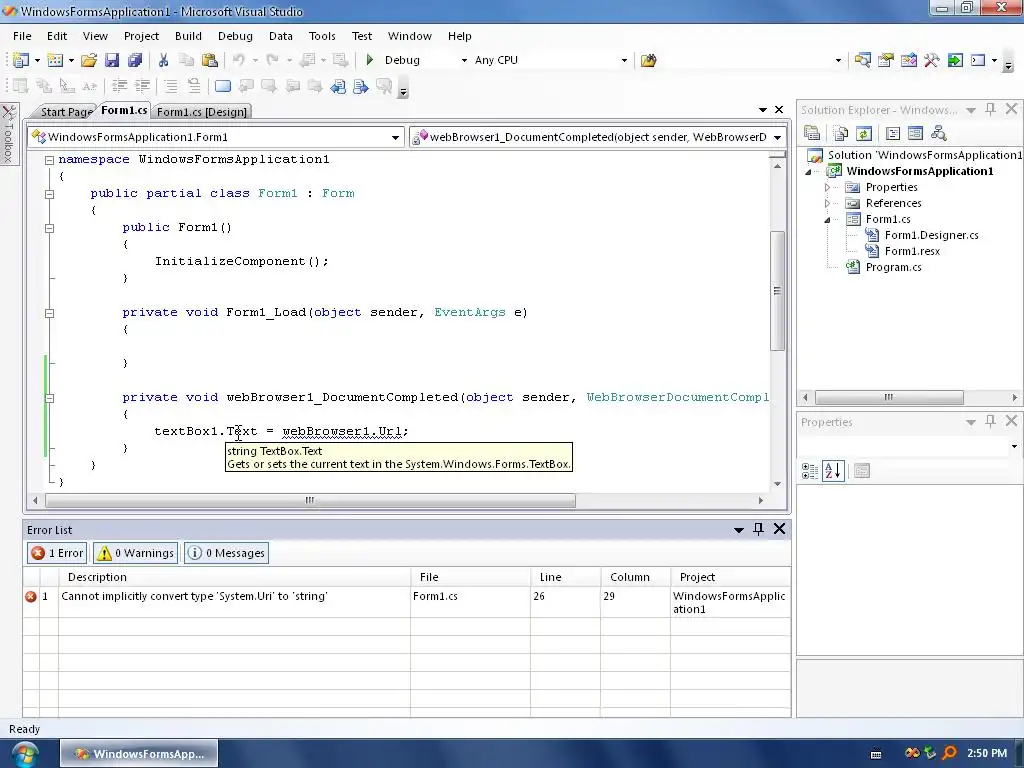Click the Description column header in Error List
Image resolution: width=1024 pixels, height=768 pixels.
[234, 577]
